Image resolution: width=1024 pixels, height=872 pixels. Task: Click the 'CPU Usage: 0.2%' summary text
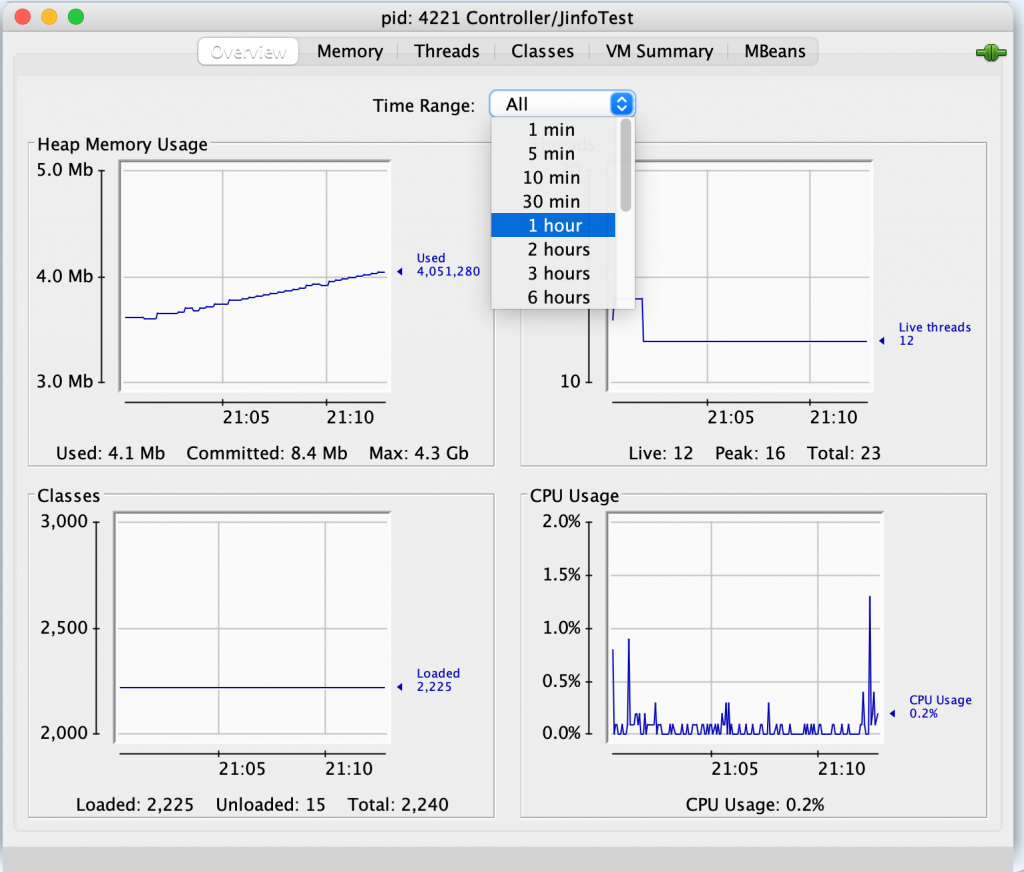click(754, 805)
